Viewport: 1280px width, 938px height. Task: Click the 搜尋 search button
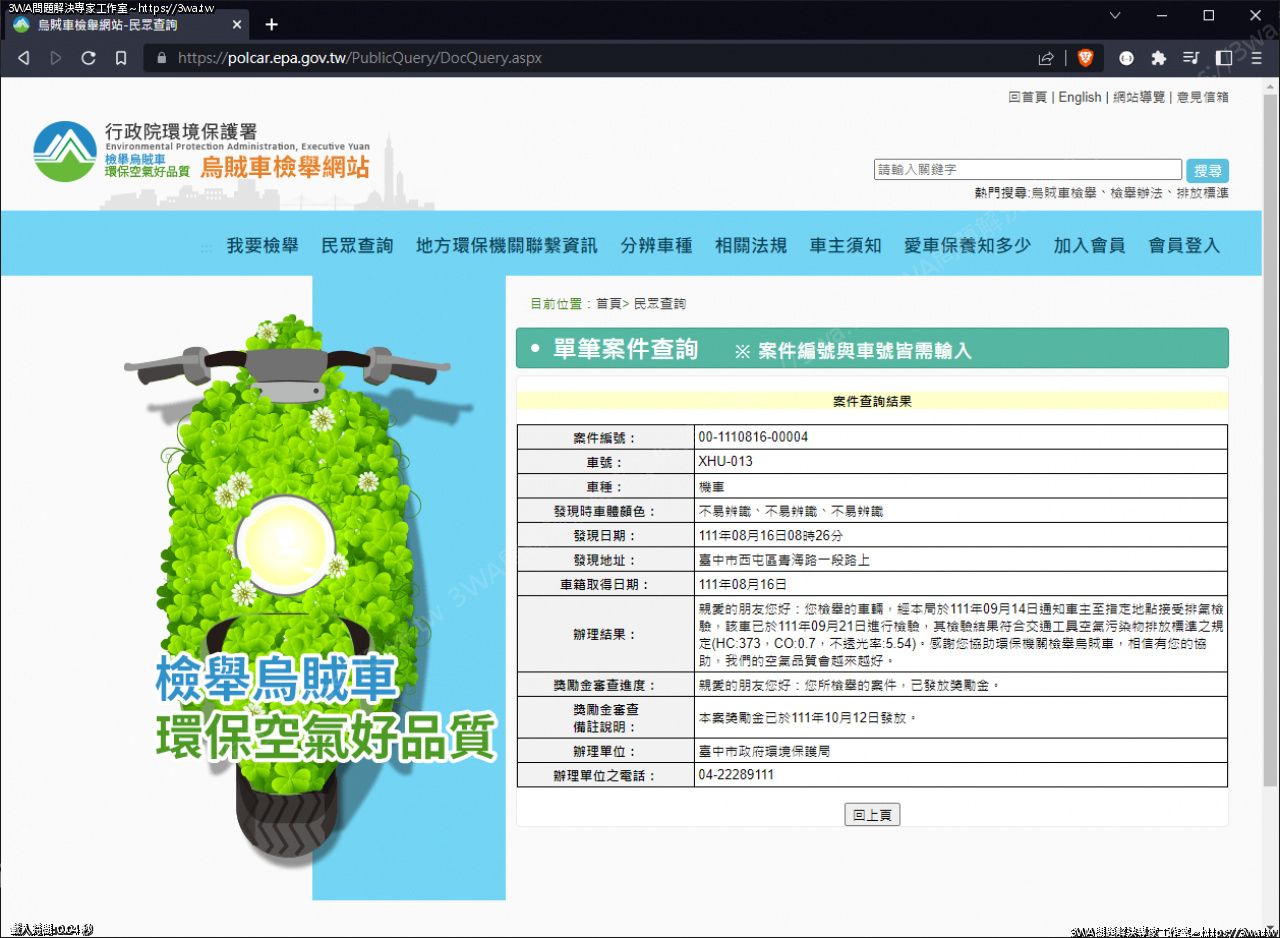(x=1208, y=170)
